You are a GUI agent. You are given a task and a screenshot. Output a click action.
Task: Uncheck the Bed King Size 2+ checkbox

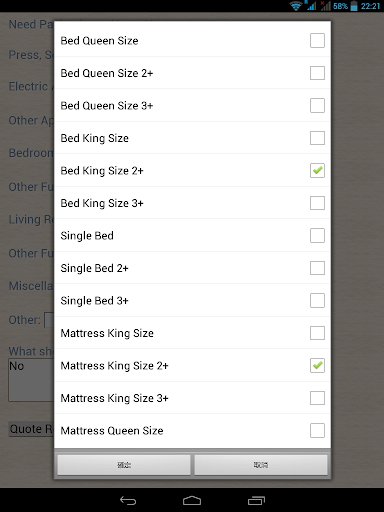317,171
